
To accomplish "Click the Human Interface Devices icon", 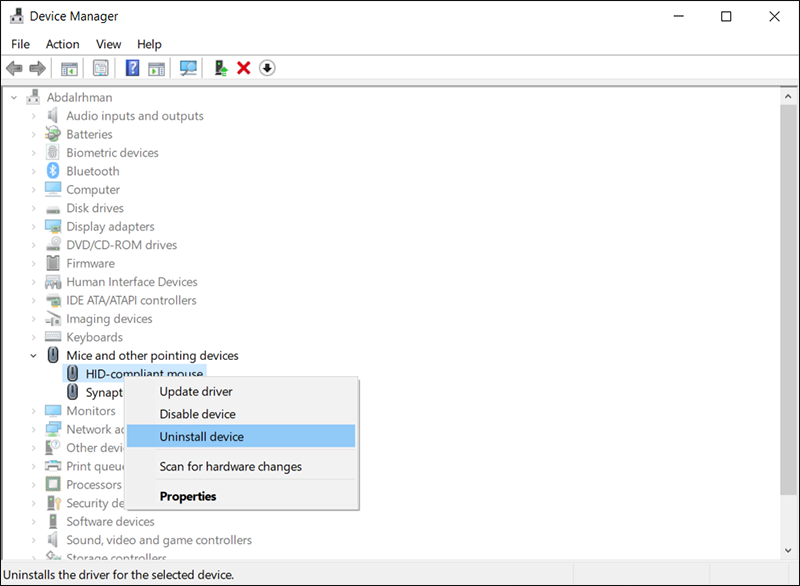I will (53, 282).
